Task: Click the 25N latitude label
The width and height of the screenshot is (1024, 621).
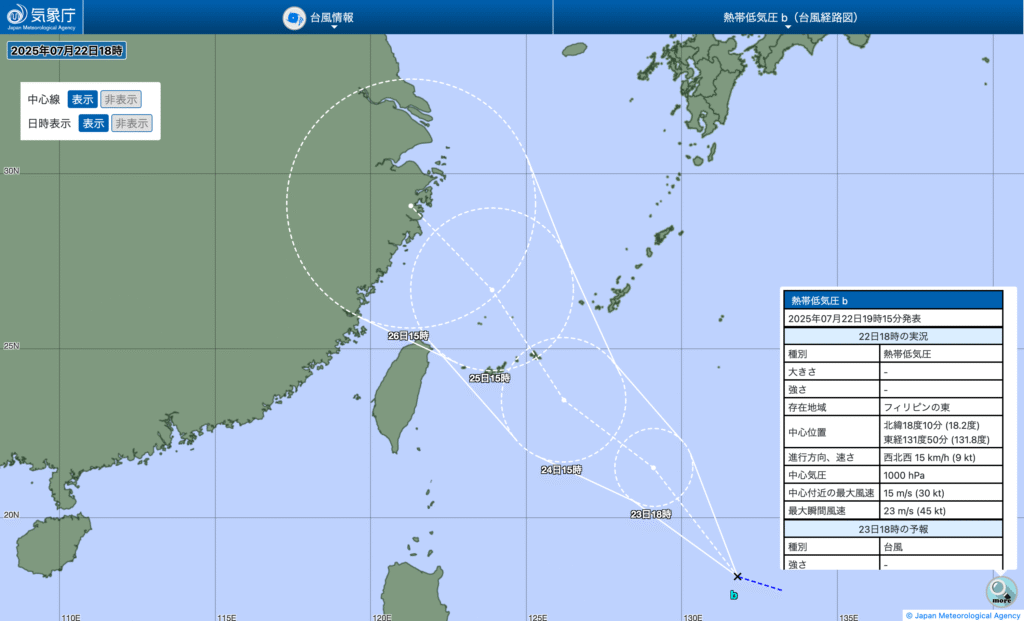Action: click(x=12, y=345)
